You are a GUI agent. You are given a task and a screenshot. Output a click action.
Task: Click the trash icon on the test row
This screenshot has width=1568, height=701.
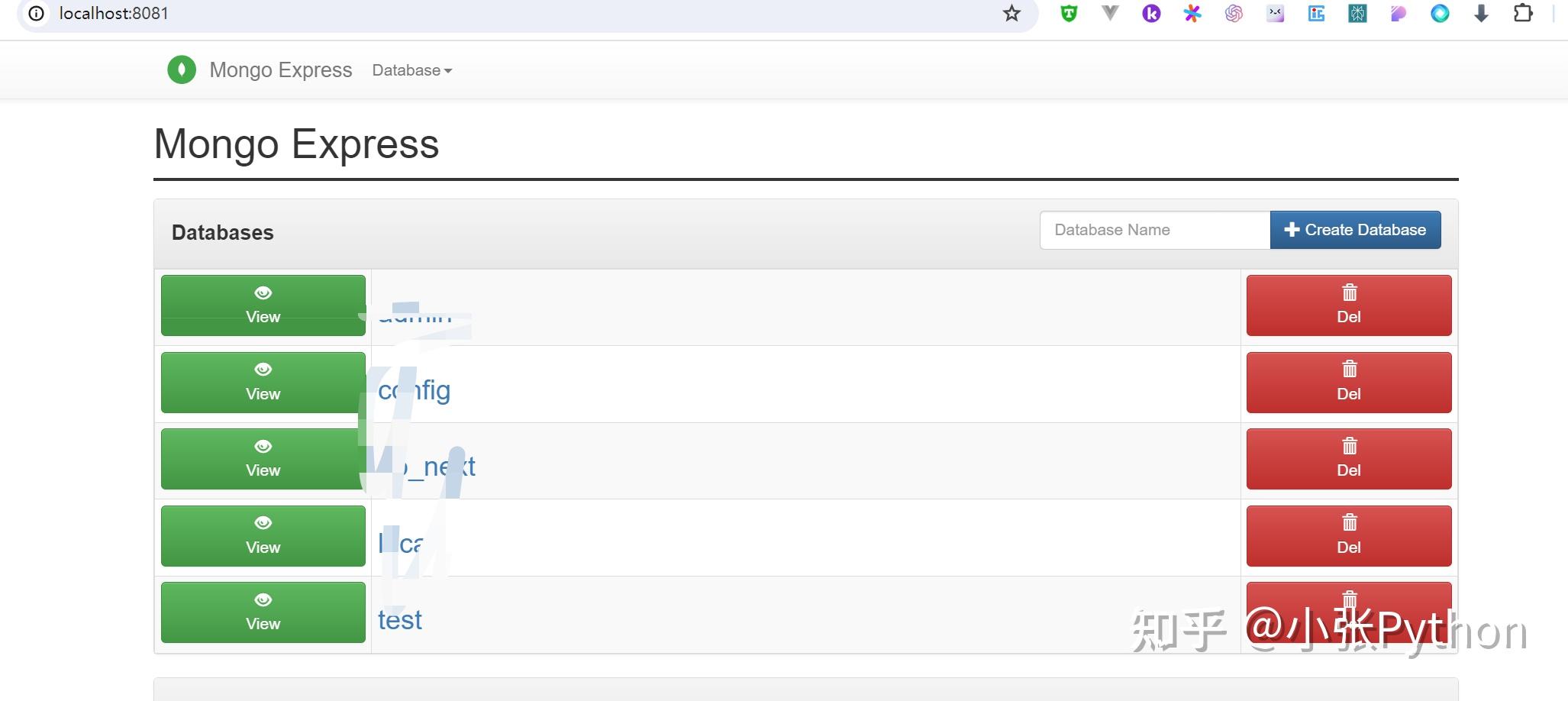[x=1348, y=599]
